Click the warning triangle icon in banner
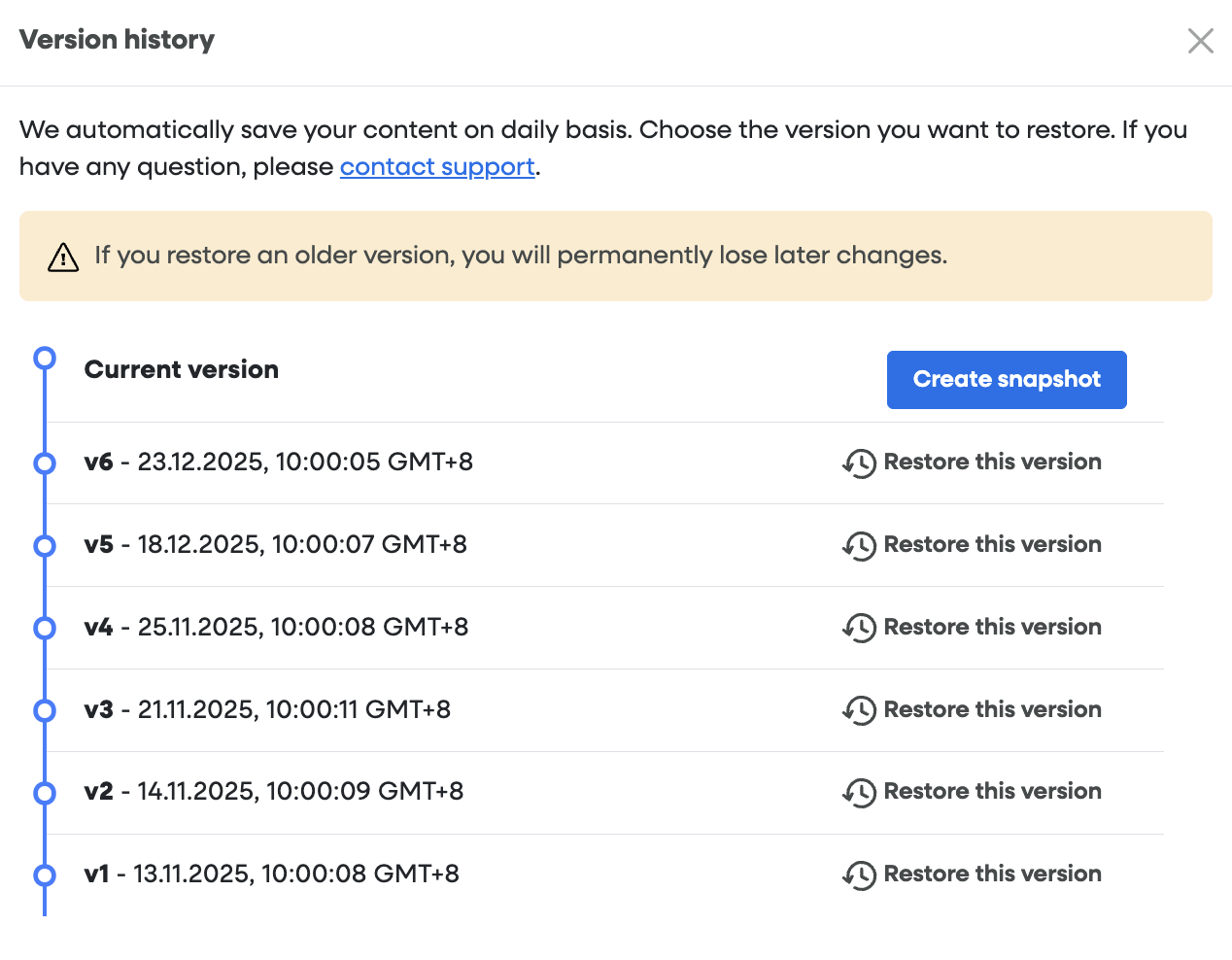Image resolution: width=1232 pixels, height=960 pixels. click(x=63, y=257)
